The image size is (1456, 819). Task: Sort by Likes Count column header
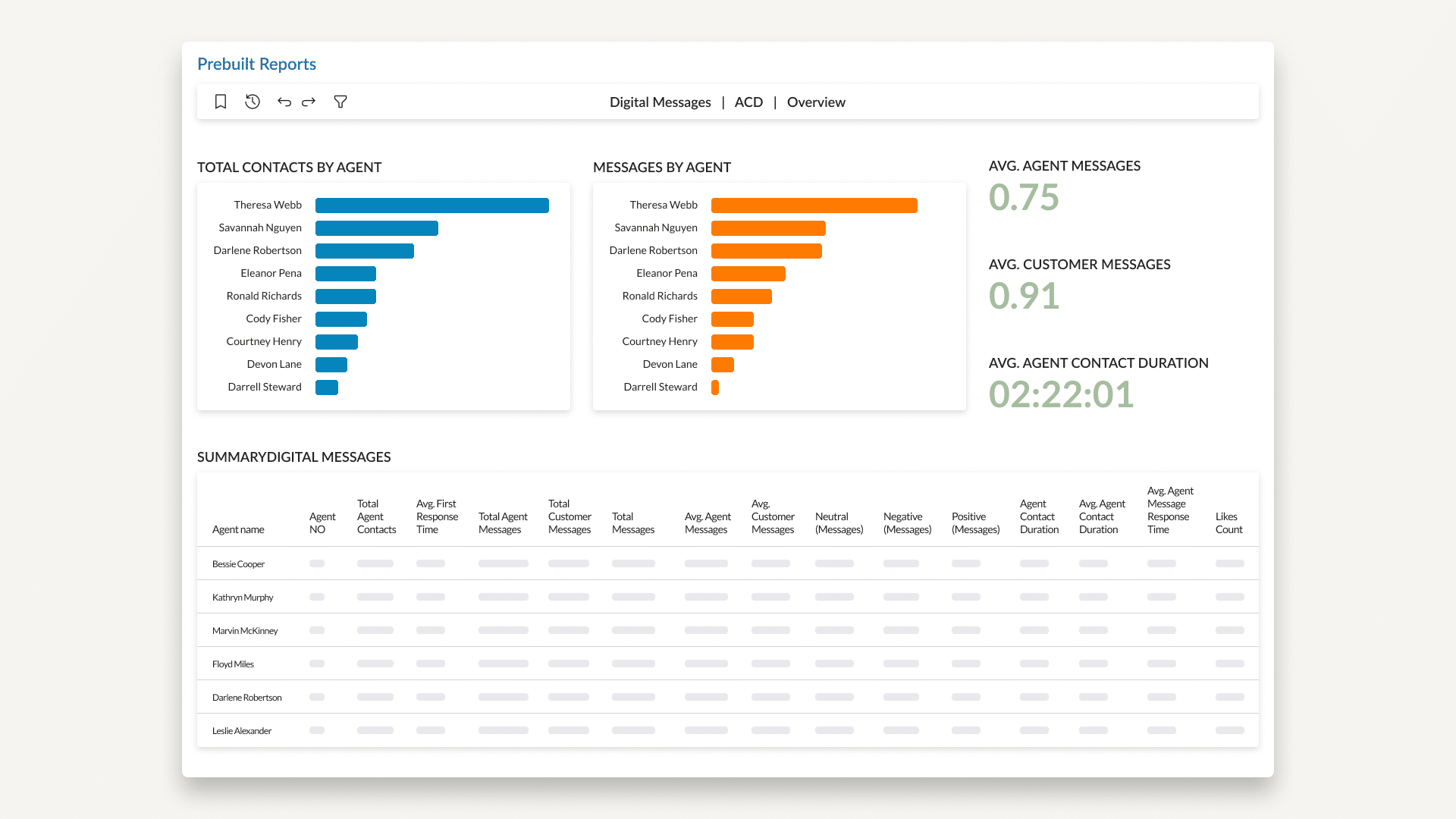pyautogui.click(x=1228, y=523)
